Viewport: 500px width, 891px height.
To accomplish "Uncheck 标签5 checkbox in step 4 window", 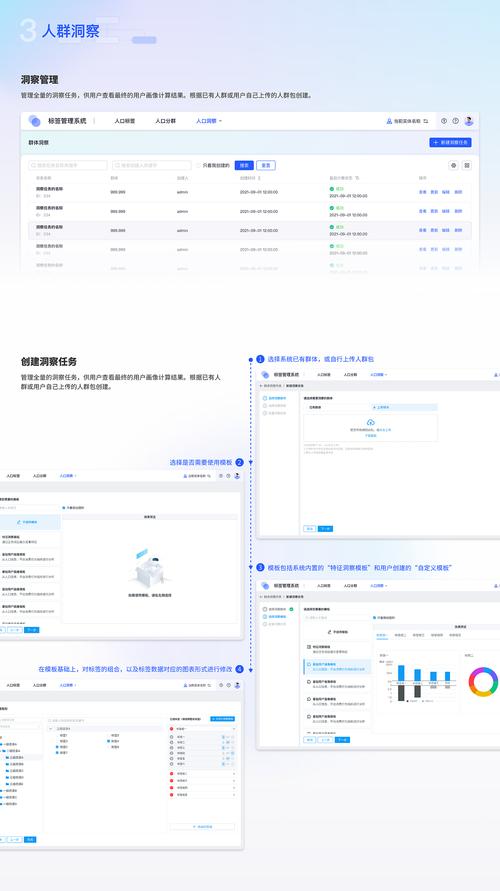I will 57,747.
